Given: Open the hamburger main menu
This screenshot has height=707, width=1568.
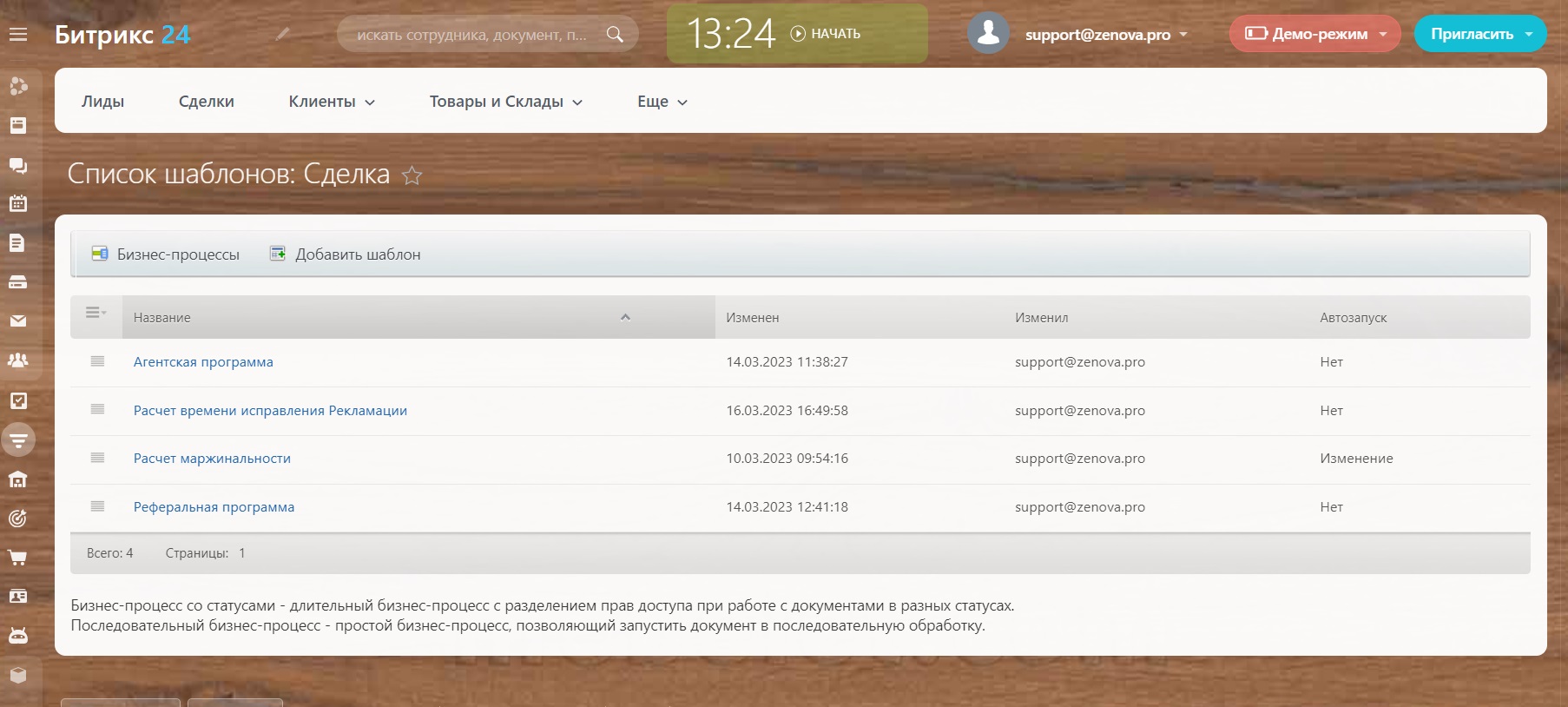Looking at the screenshot, I should [18, 35].
